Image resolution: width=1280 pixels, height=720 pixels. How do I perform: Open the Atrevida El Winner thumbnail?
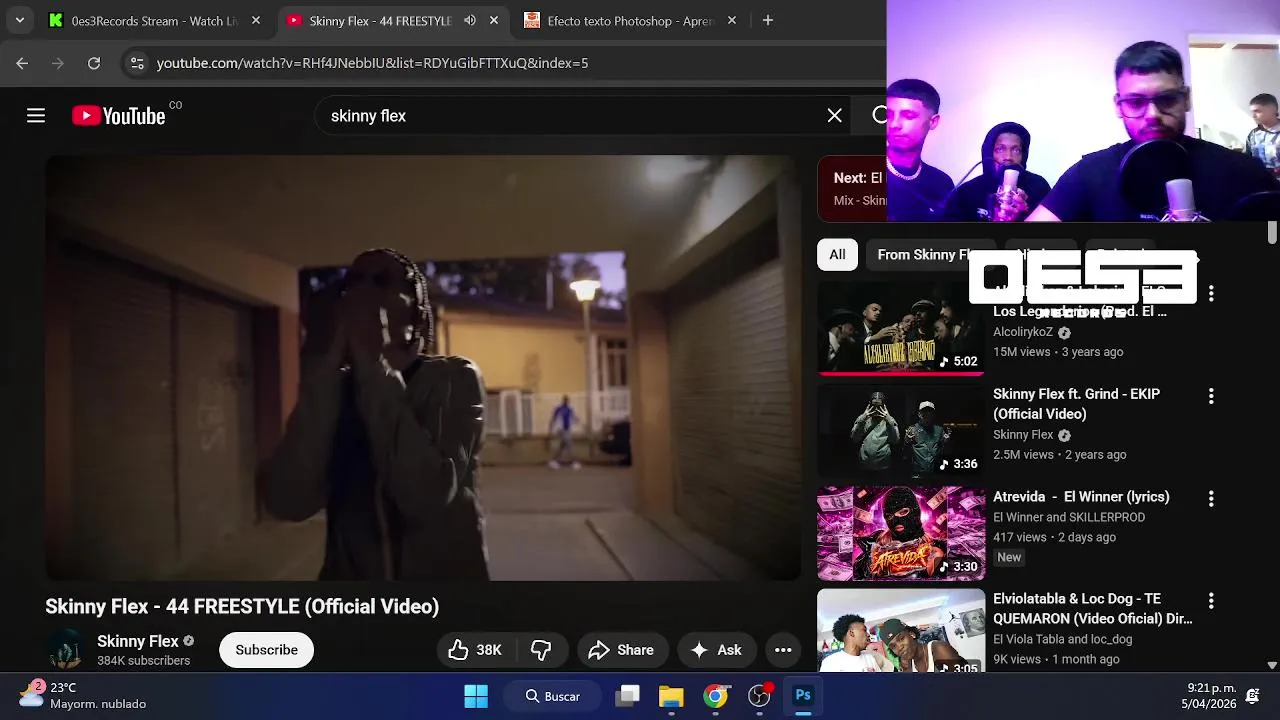(x=901, y=533)
